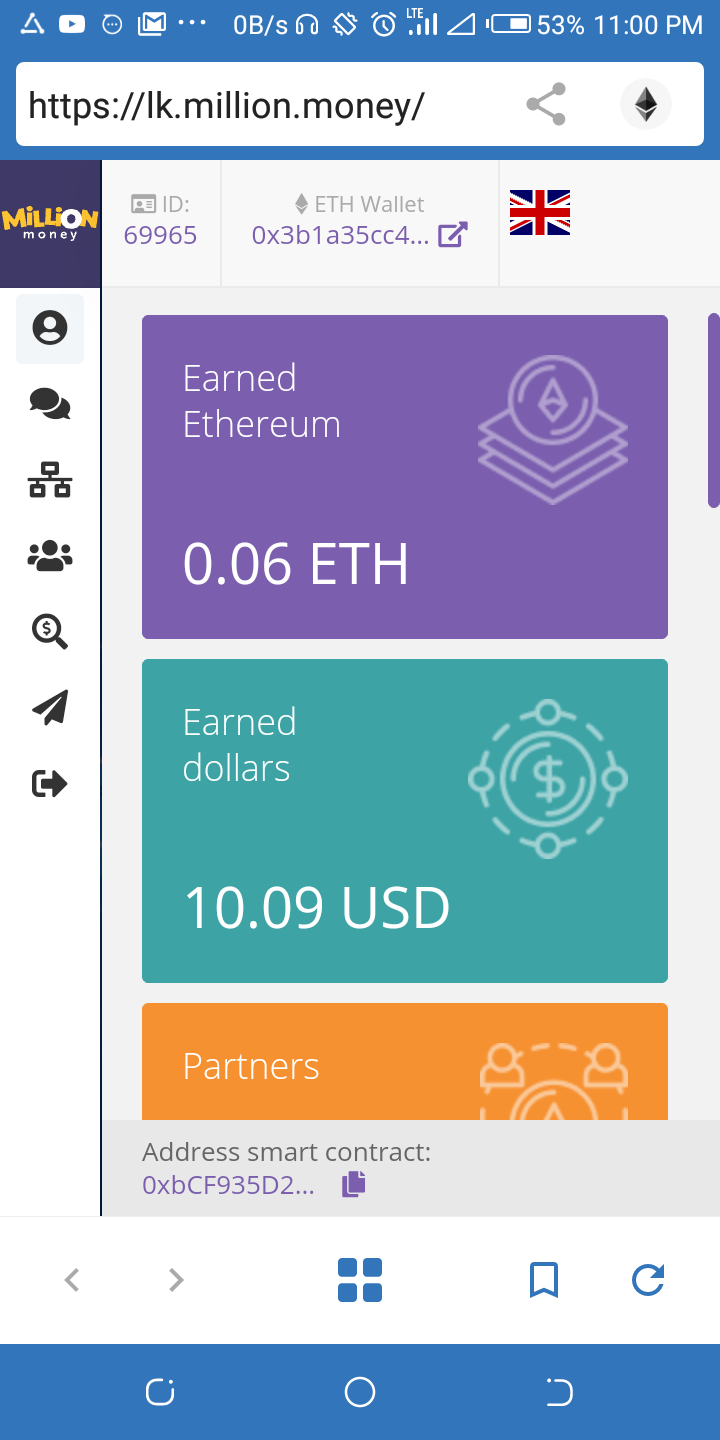Click the smart contract address link
This screenshot has height=1440, width=720.
(x=228, y=1185)
